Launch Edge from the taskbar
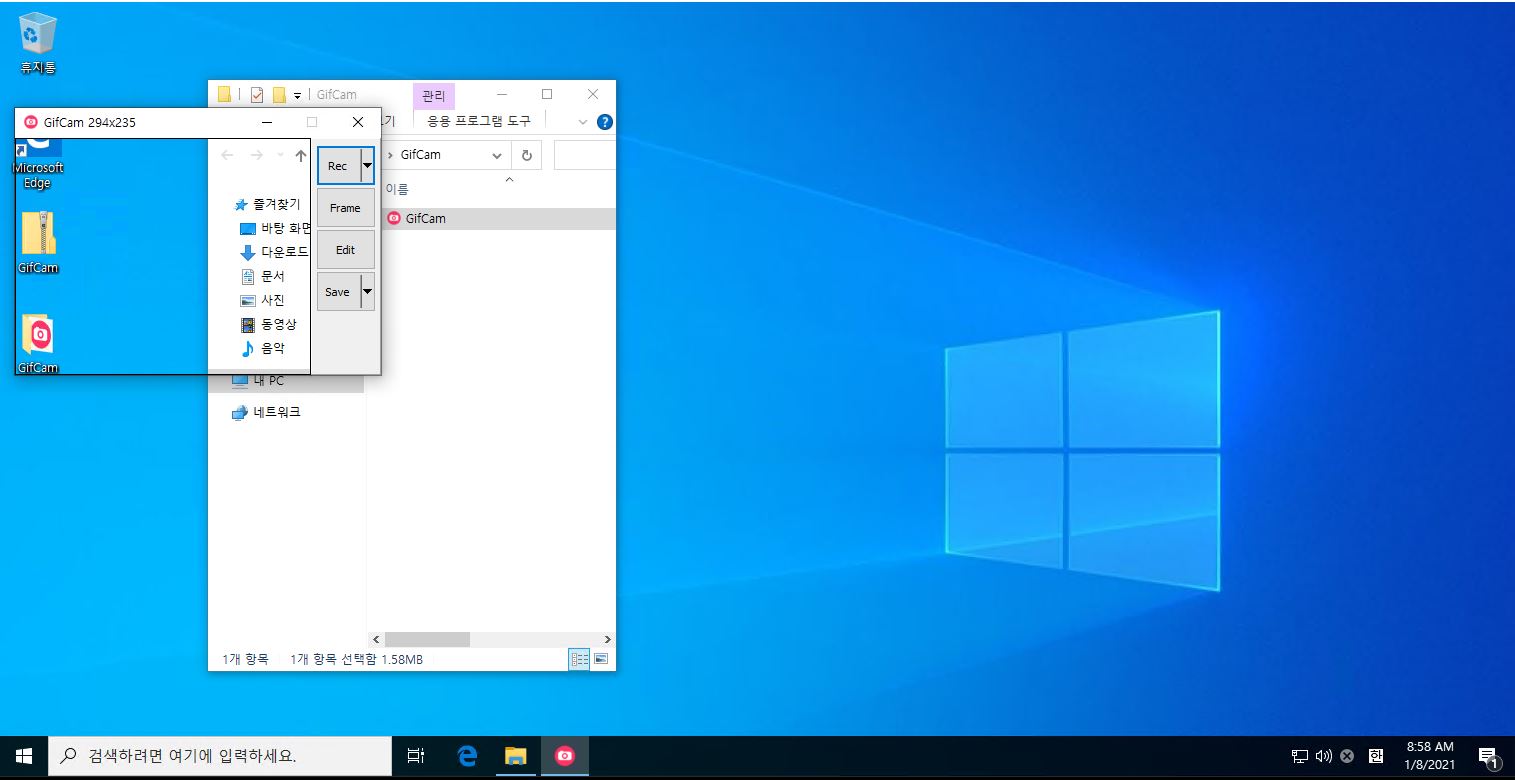This screenshot has height=780, width=1515. click(467, 757)
